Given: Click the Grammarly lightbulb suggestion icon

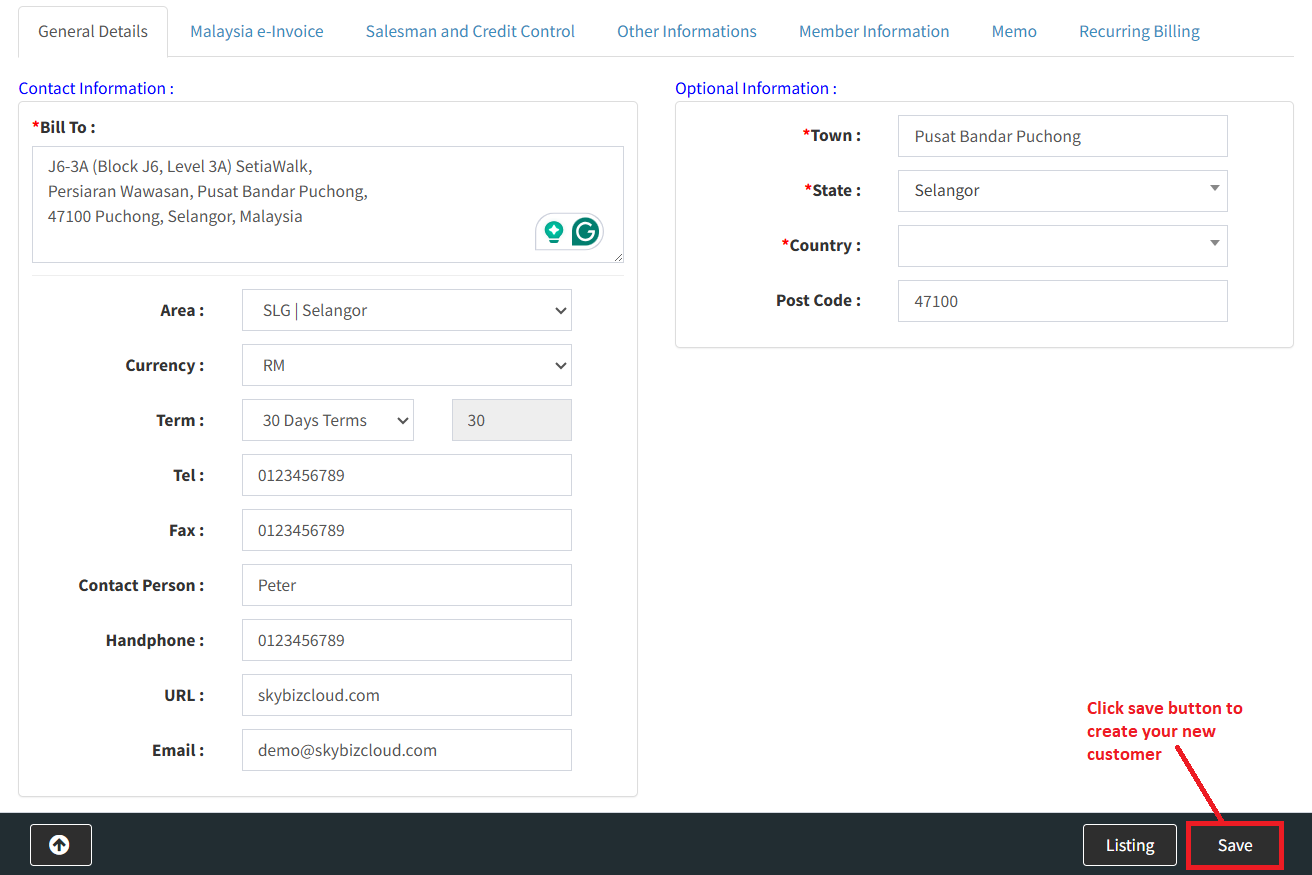Looking at the screenshot, I should click(553, 232).
